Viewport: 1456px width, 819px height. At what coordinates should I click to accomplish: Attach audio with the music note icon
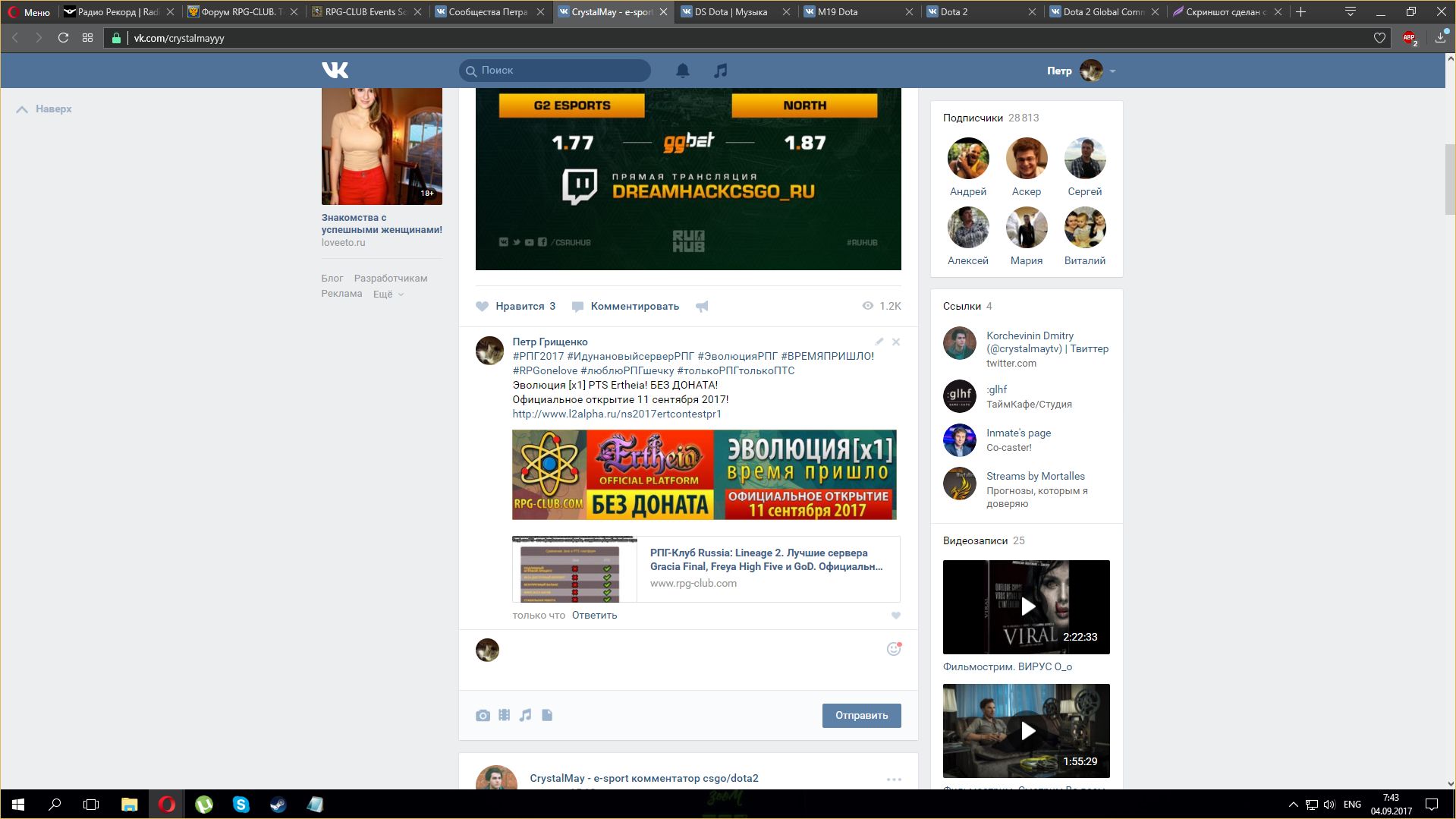525,715
